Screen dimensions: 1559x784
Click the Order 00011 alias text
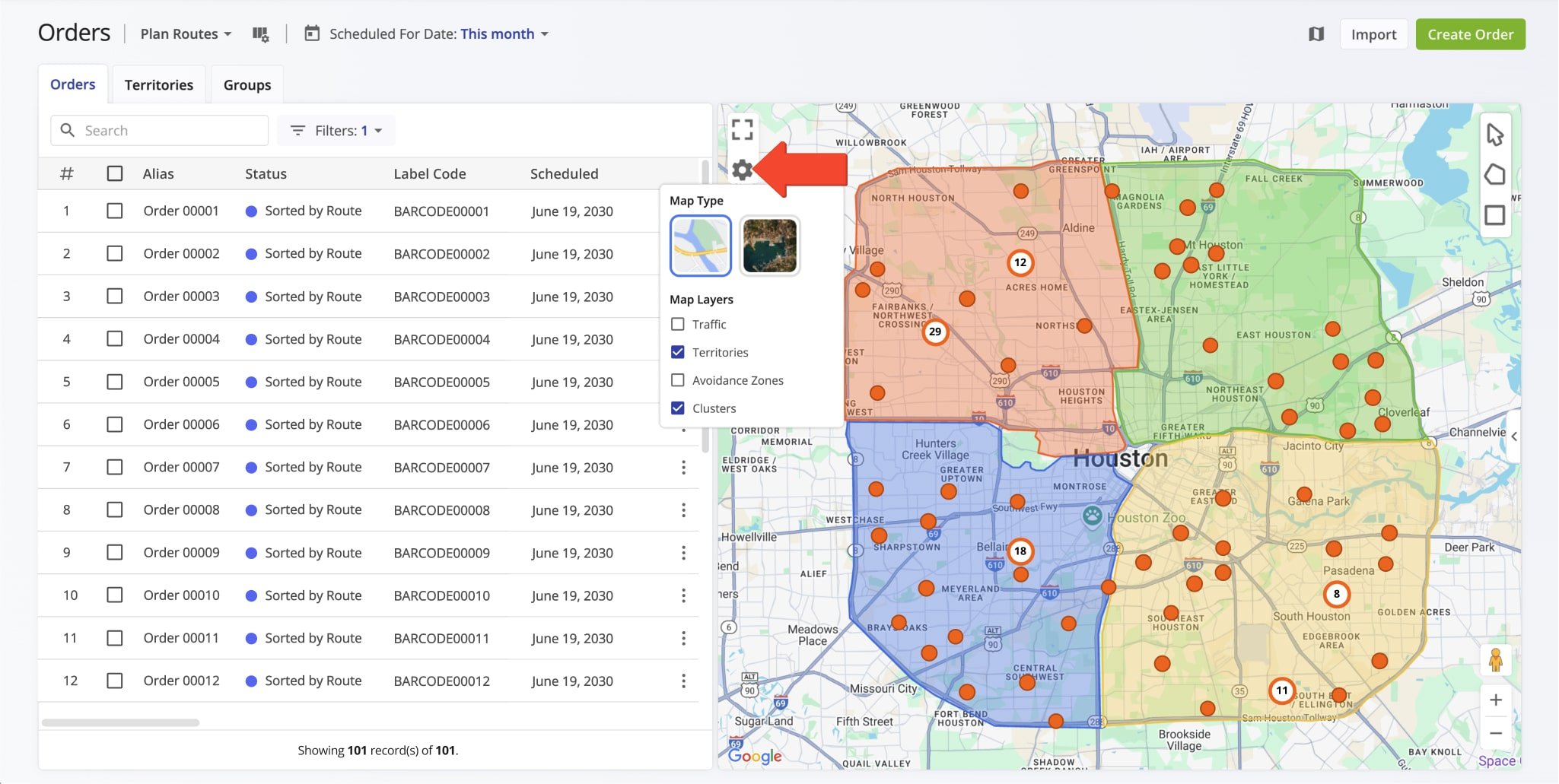(181, 638)
